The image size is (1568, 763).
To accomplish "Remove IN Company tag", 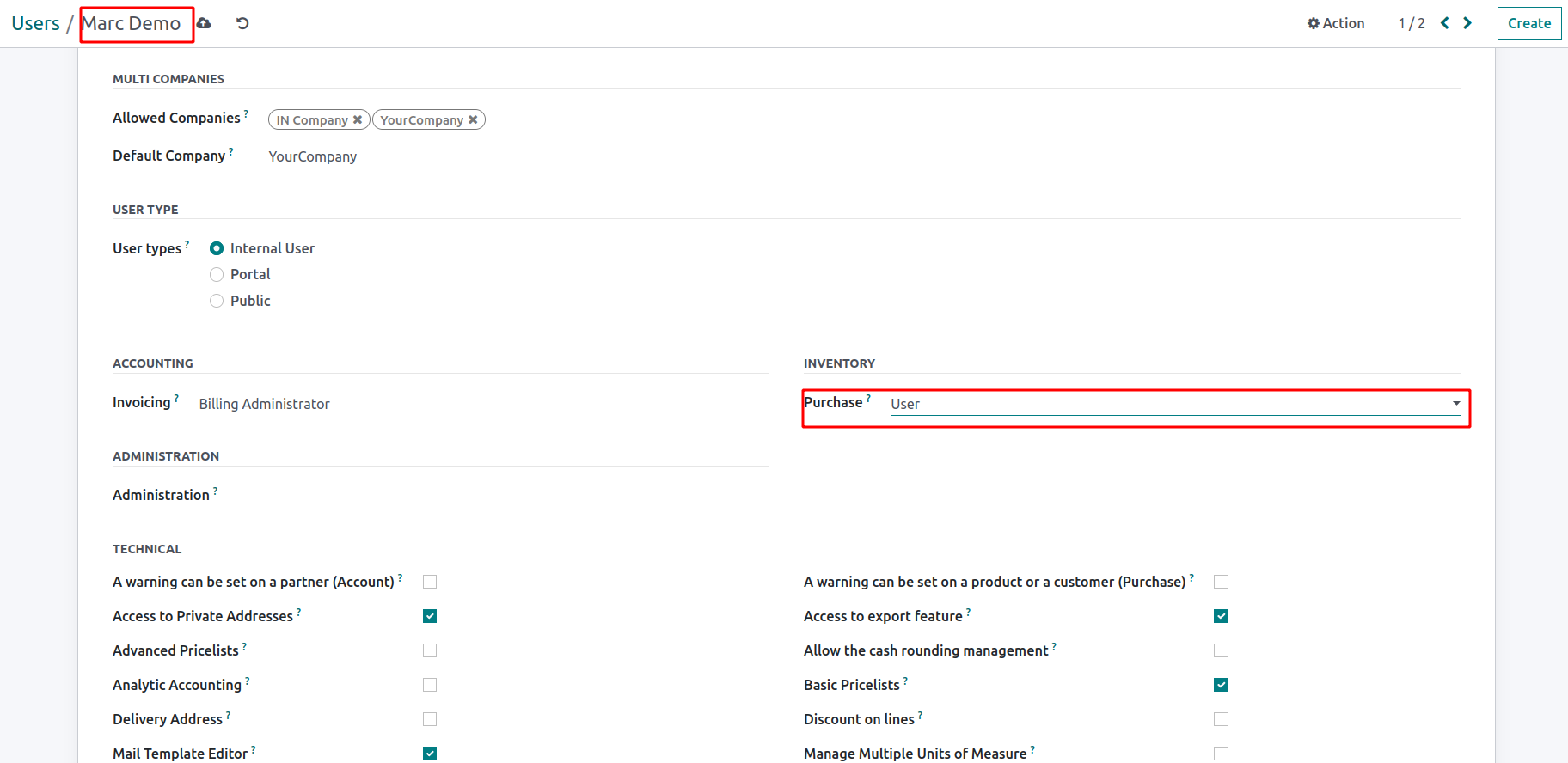I will (x=358, y=120).
